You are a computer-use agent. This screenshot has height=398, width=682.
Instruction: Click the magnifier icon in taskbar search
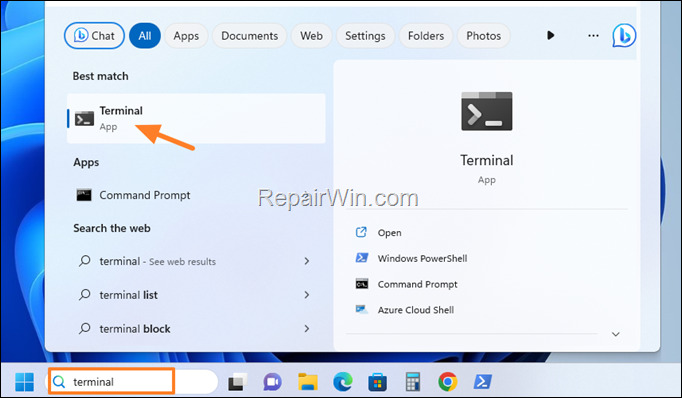[59, 382]
